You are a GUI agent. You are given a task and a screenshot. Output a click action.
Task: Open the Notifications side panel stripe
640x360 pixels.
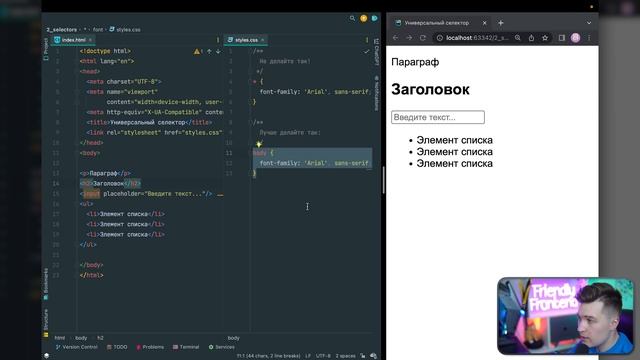coord(376,93)
